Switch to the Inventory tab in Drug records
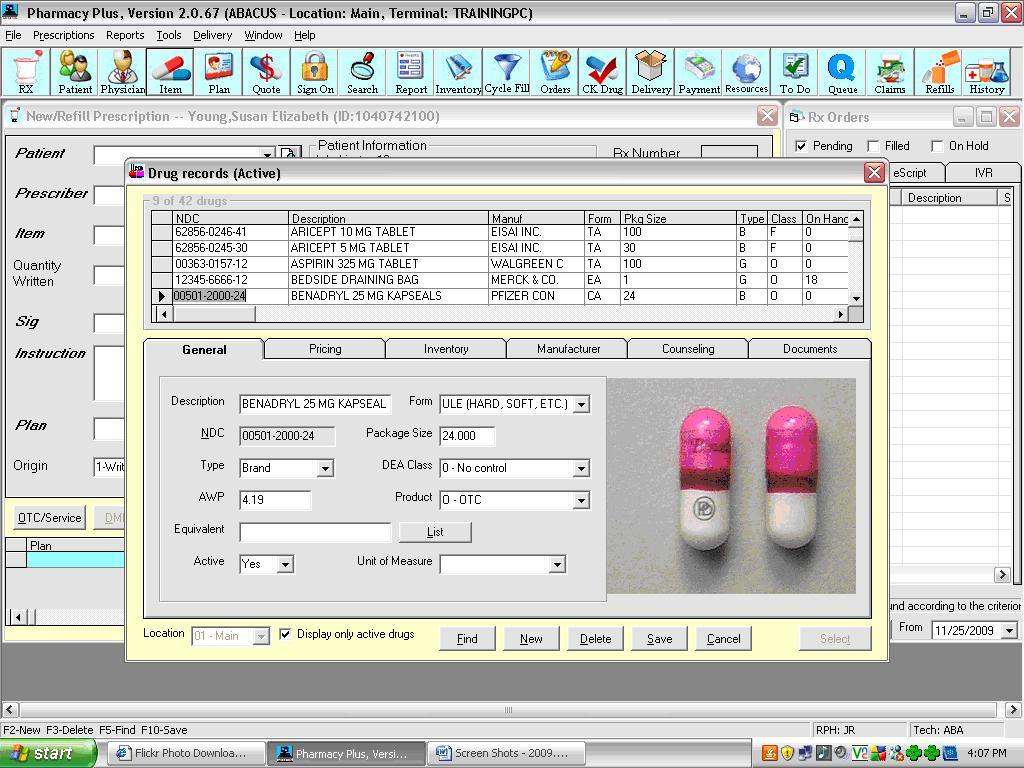 point(446,349)
